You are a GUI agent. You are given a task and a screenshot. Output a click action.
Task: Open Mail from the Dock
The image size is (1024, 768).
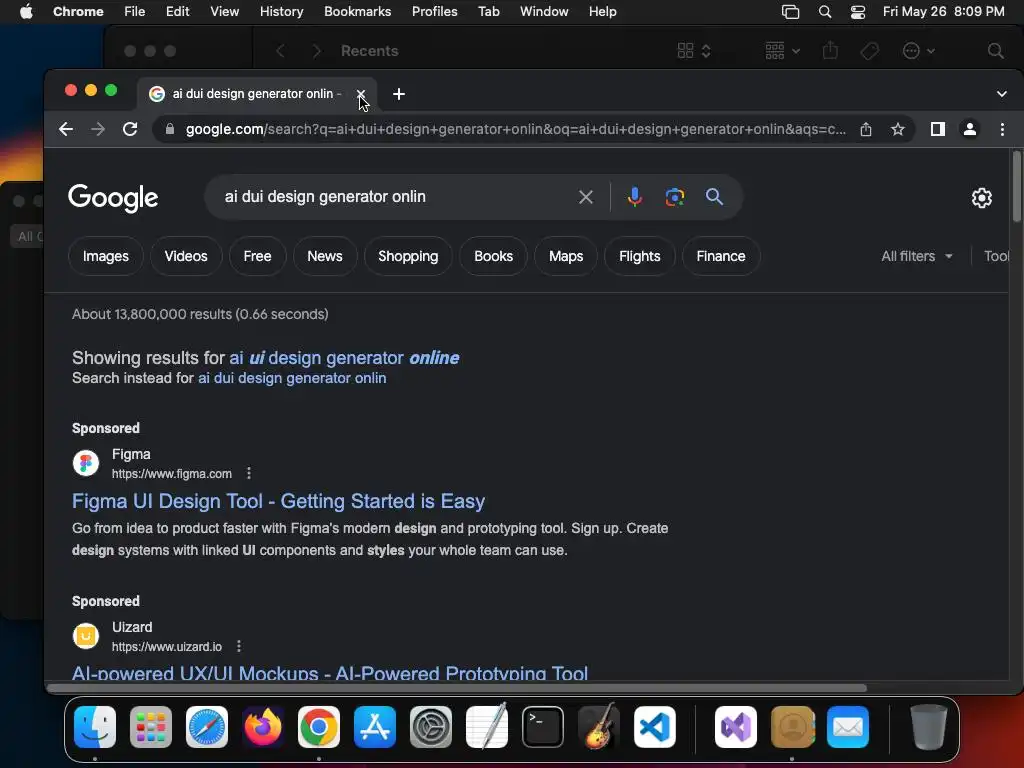click(x=848, y=727)
